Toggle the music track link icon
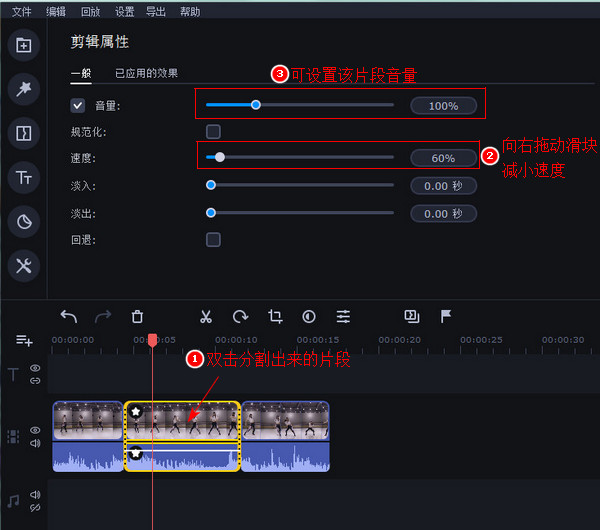 (35, 508)
